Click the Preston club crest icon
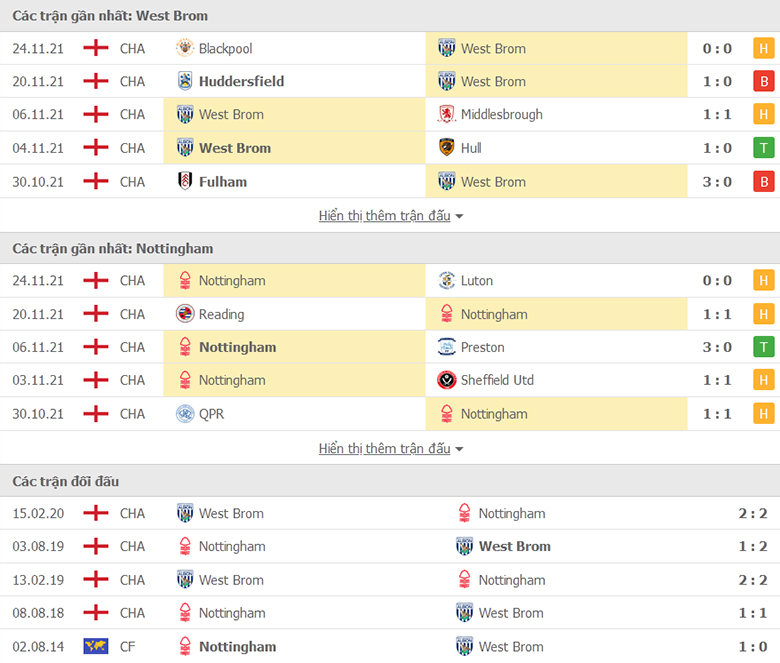This screenshot has height=663, width=780. [446, 347]
